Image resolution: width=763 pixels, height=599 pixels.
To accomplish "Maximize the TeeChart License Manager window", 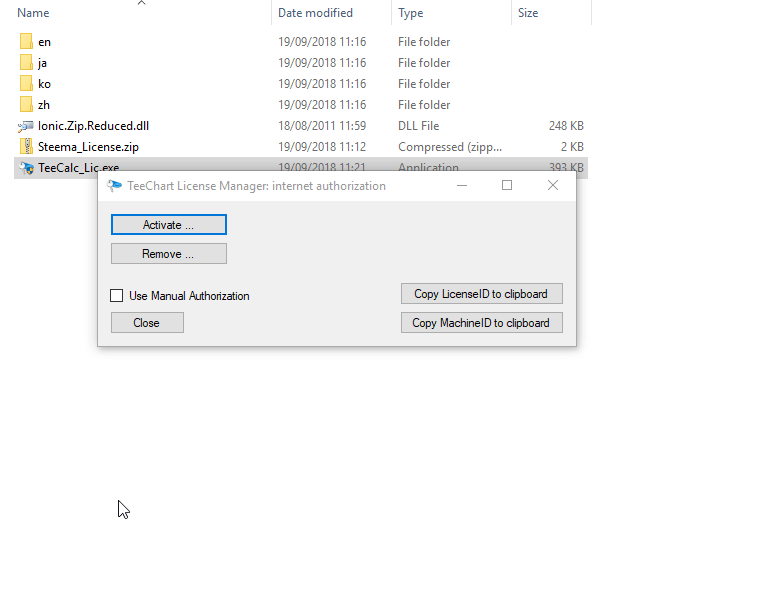I will tap(507, 185).
